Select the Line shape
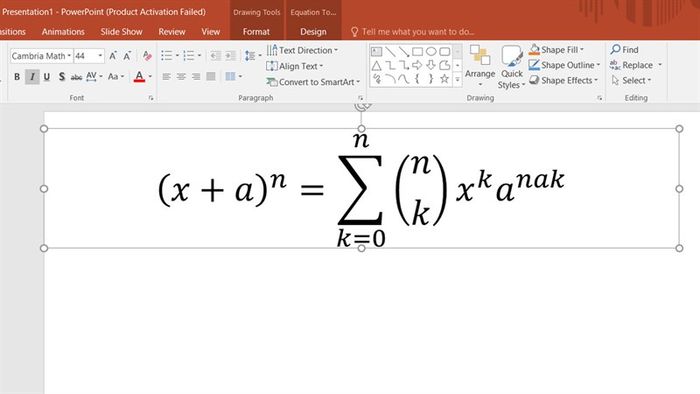Screen dimensions: 700x394 click(x=390, y=51)
